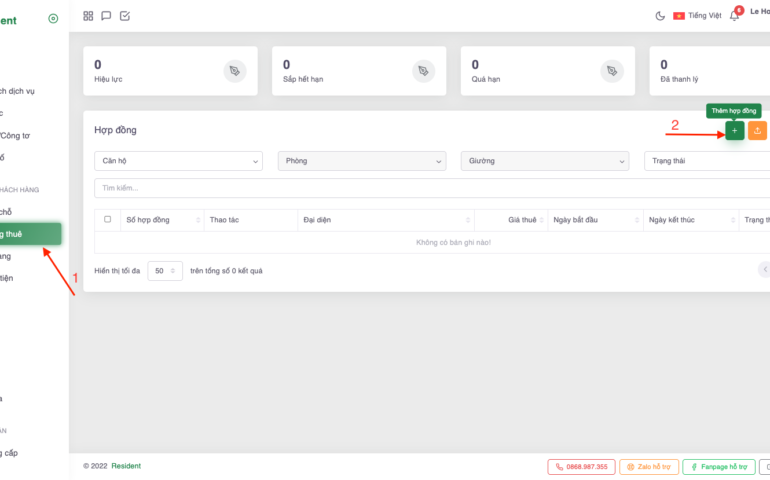Click the sidebar collapse circle icon
The width and height of the screenshot is (770, 480).
pyautogui.click(x=53, y=19)
